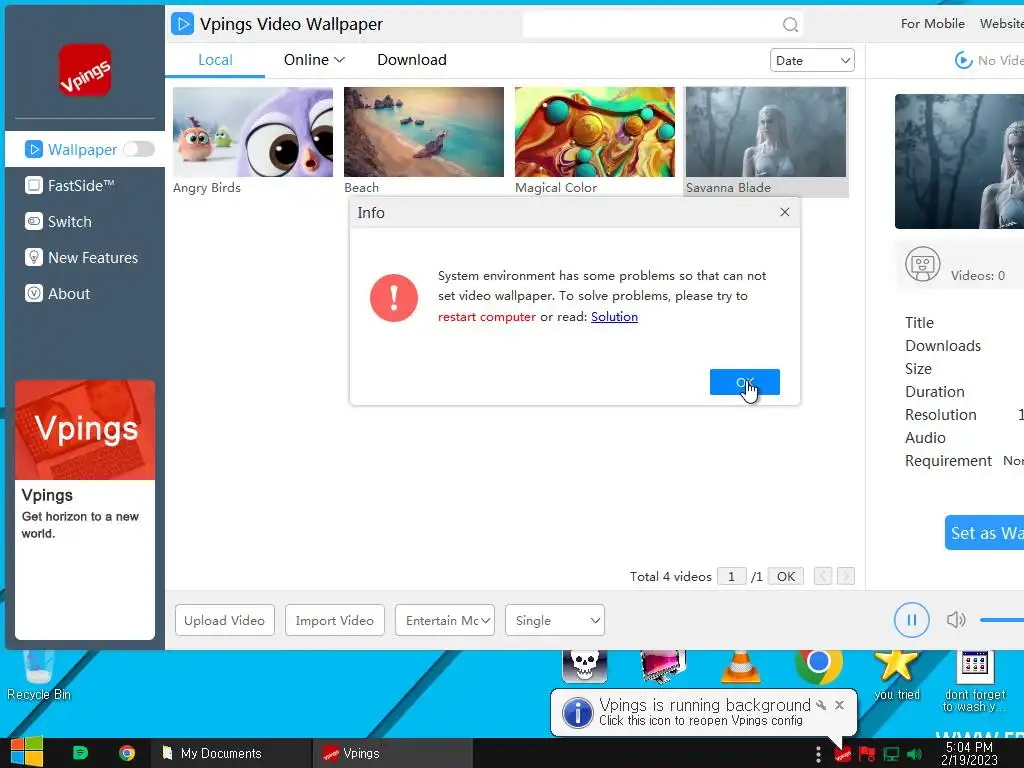Image resolution: width=1024 pixels, height=768 pixels.
Task: Close the Info dialog with X
Action: pos(785,212)
